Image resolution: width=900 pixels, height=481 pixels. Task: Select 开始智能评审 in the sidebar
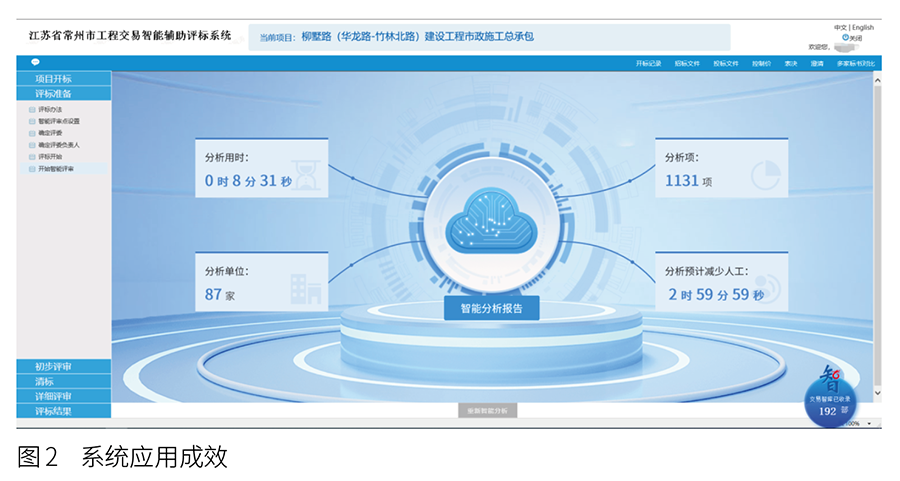(x=56, y=169)
